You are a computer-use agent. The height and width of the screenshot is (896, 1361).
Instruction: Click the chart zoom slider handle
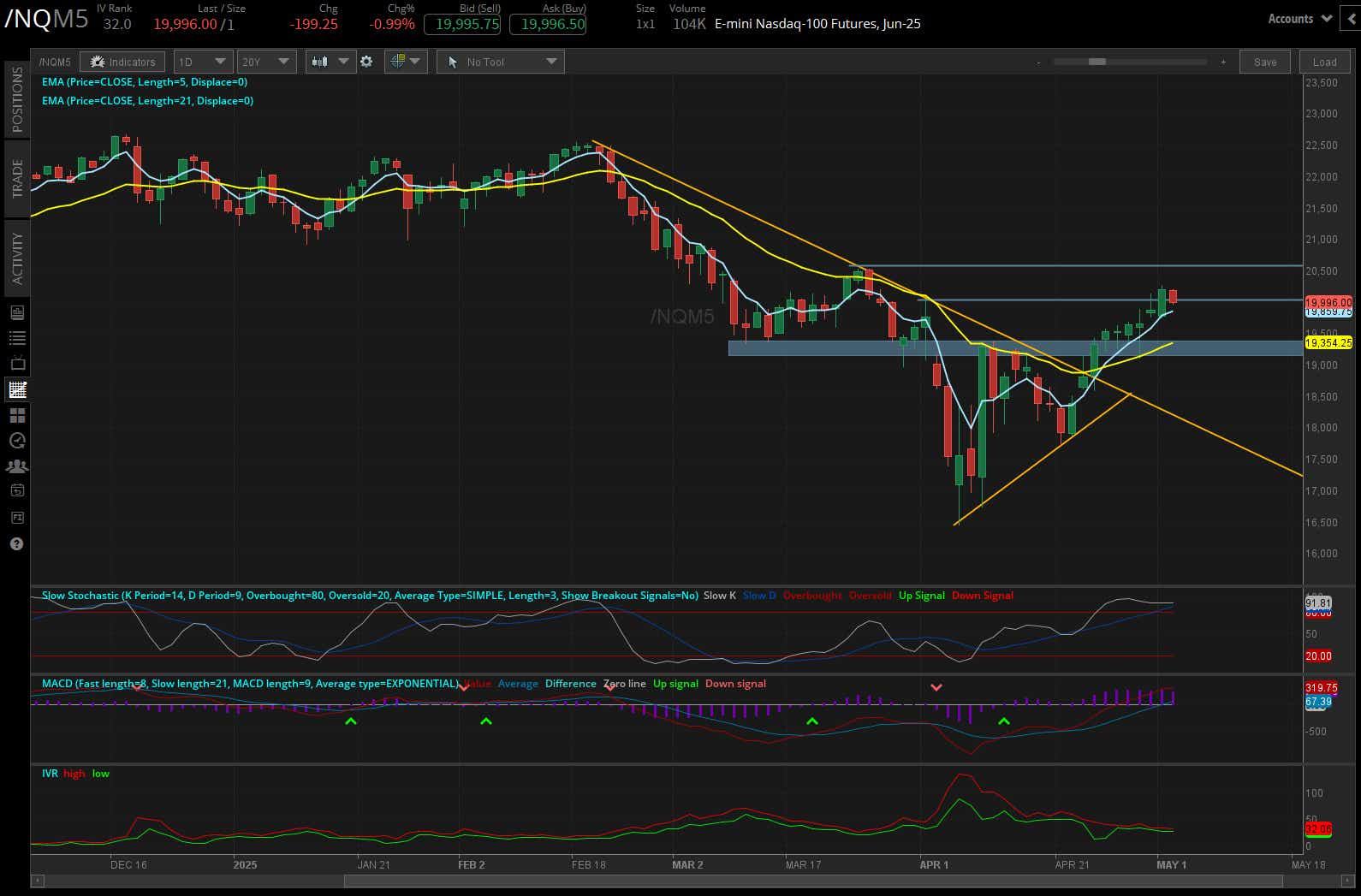tap(1097, 62)
